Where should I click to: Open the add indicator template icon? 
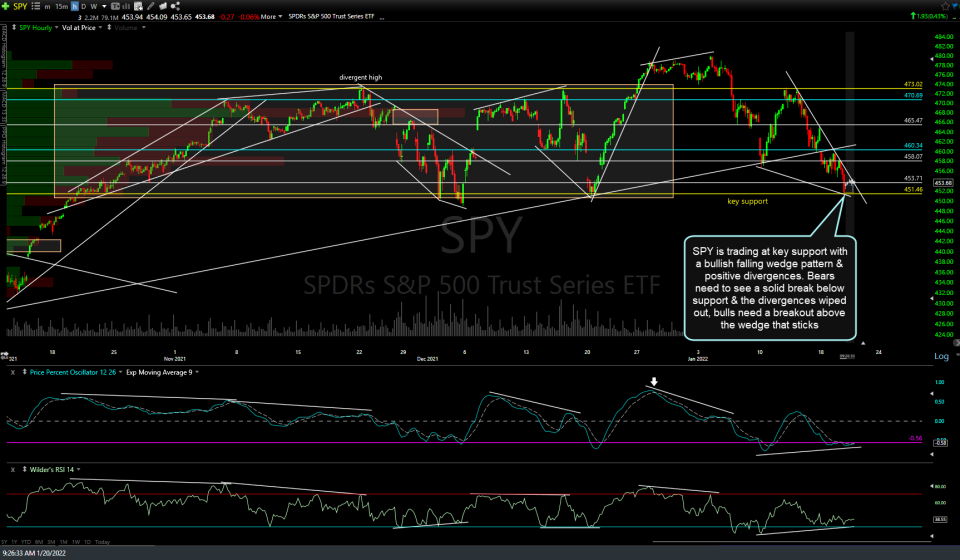138,6
